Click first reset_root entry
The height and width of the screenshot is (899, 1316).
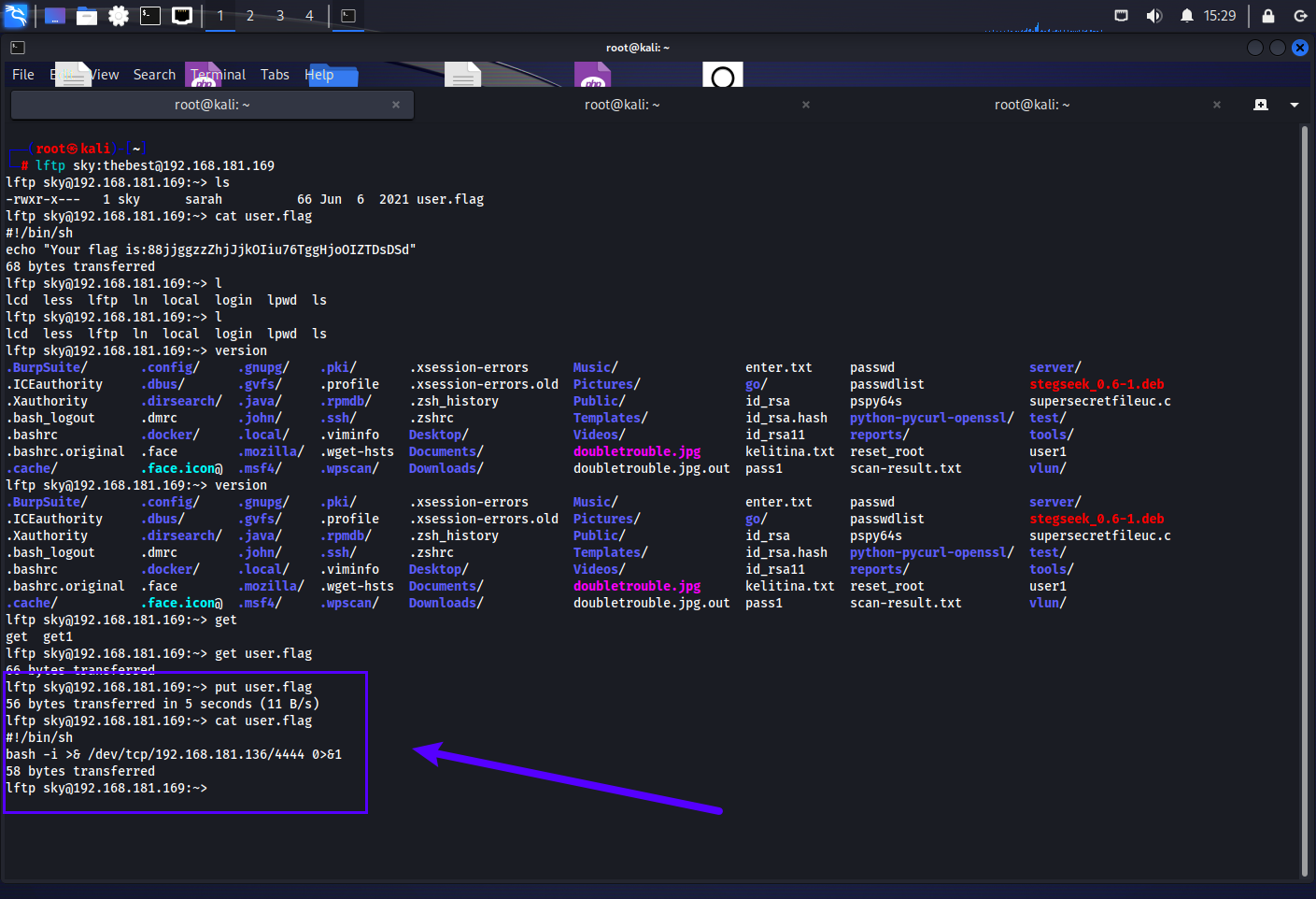tap(887, 451)
